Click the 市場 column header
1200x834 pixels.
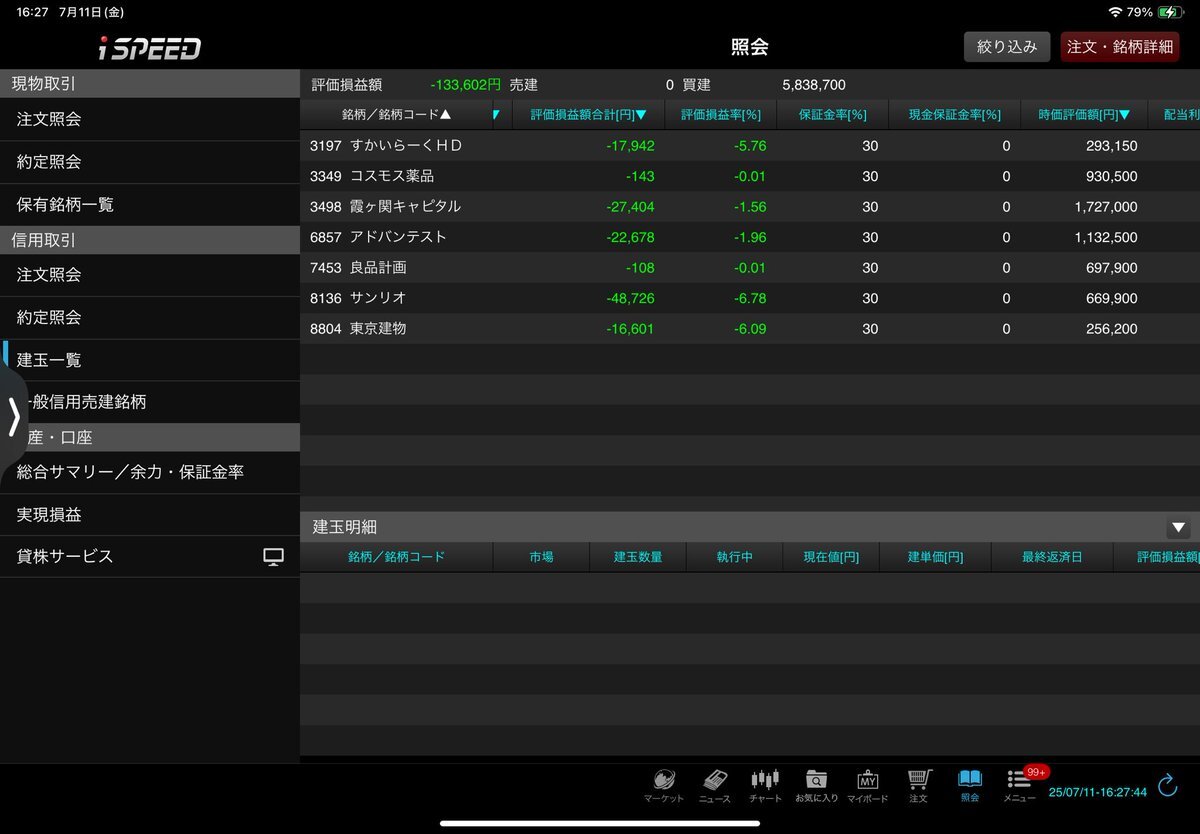tap(541, 557)
